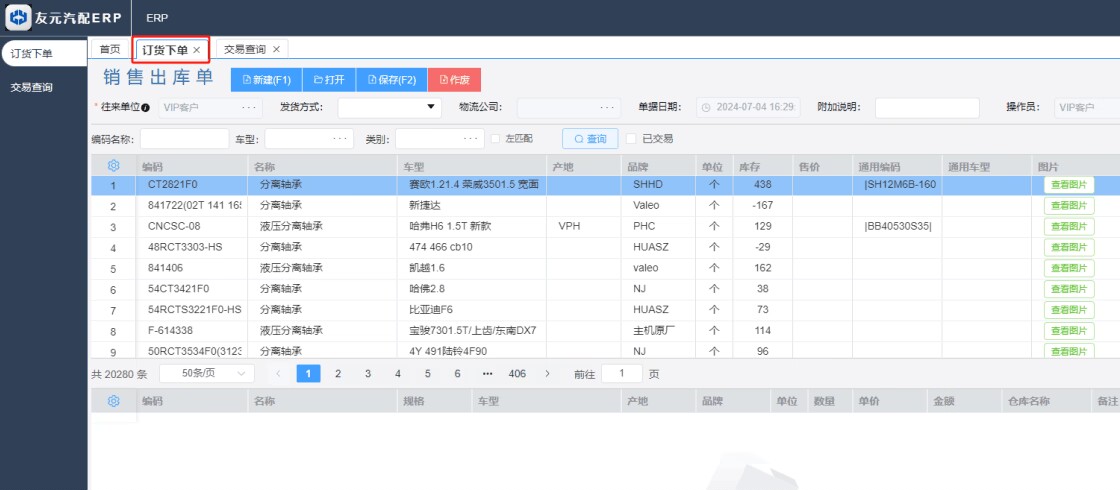The image size is (1120, 490).
Task: Select 订货下单 in the left sidebar
Action: 44,54
